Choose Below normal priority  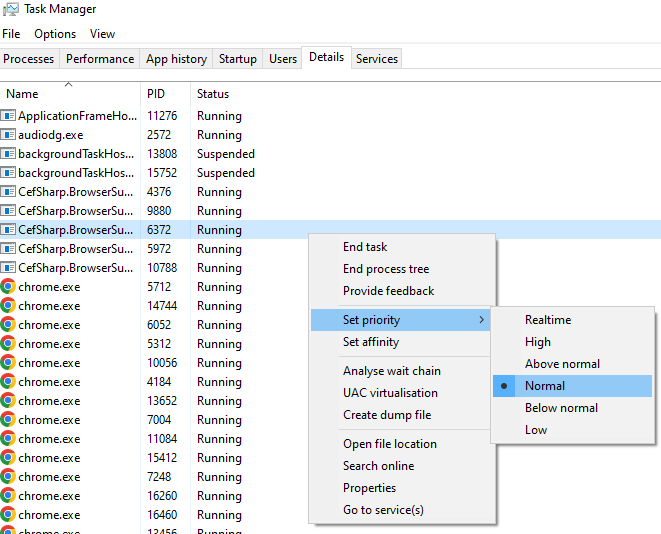[561, 408]
